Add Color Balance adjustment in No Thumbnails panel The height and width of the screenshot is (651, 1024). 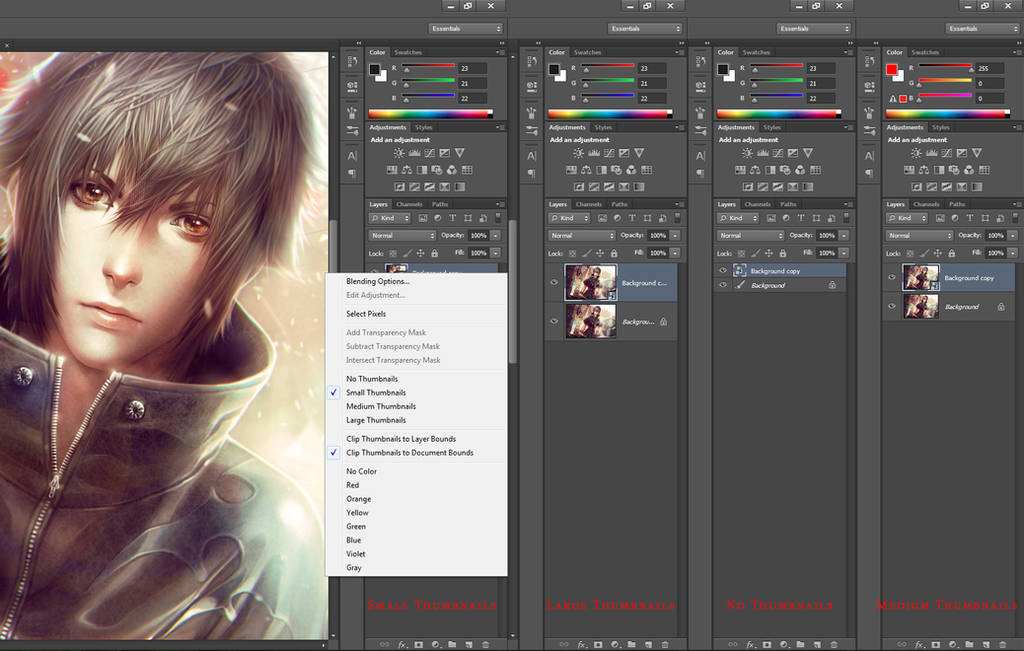[x=756, y=170]
